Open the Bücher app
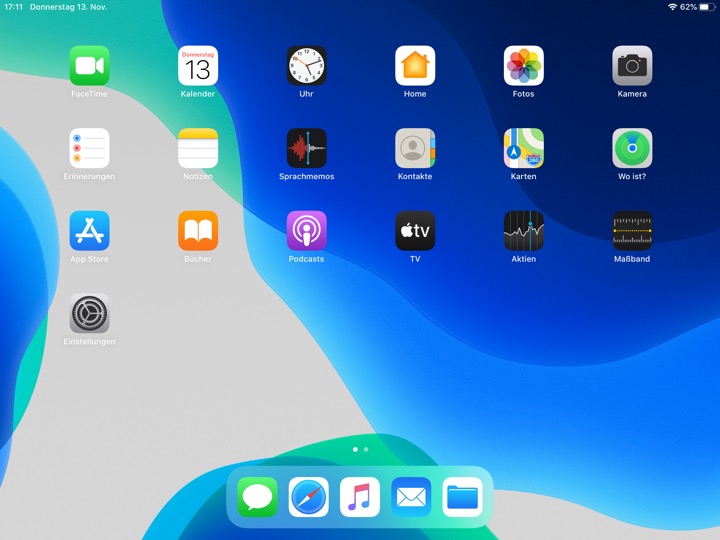720x540 pixels. click(198, 231)
